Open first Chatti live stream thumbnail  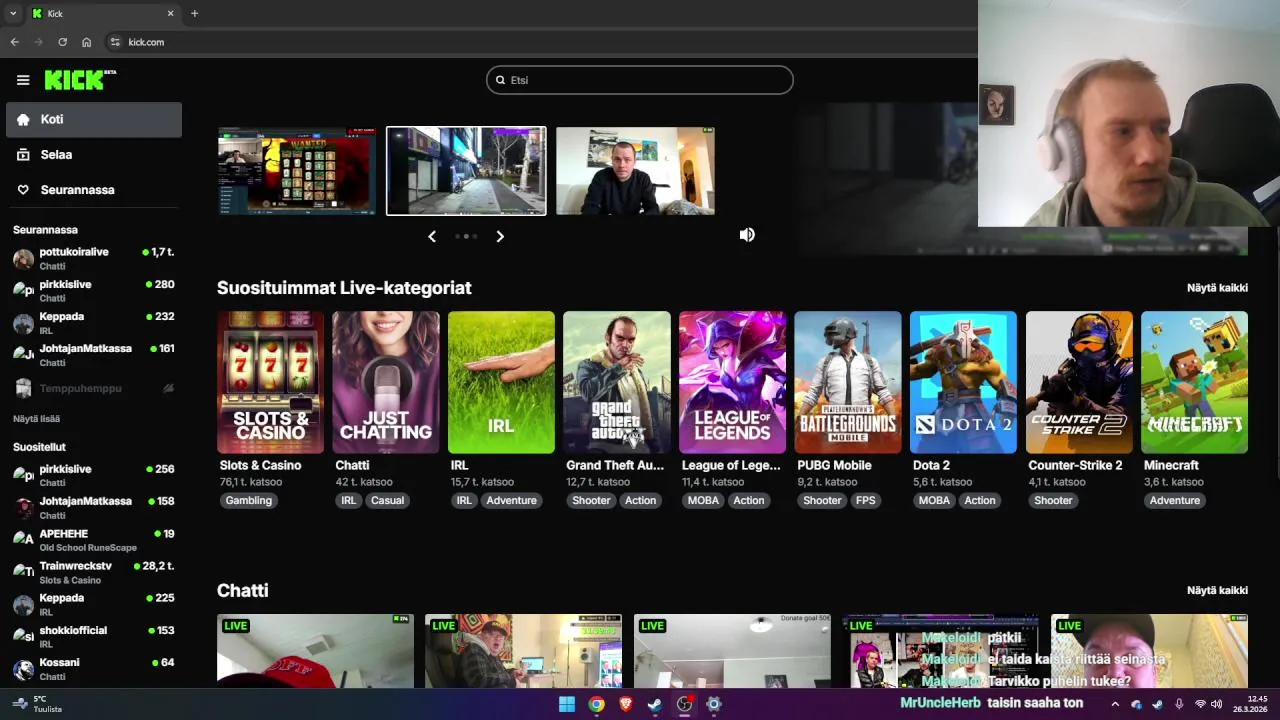315,651
